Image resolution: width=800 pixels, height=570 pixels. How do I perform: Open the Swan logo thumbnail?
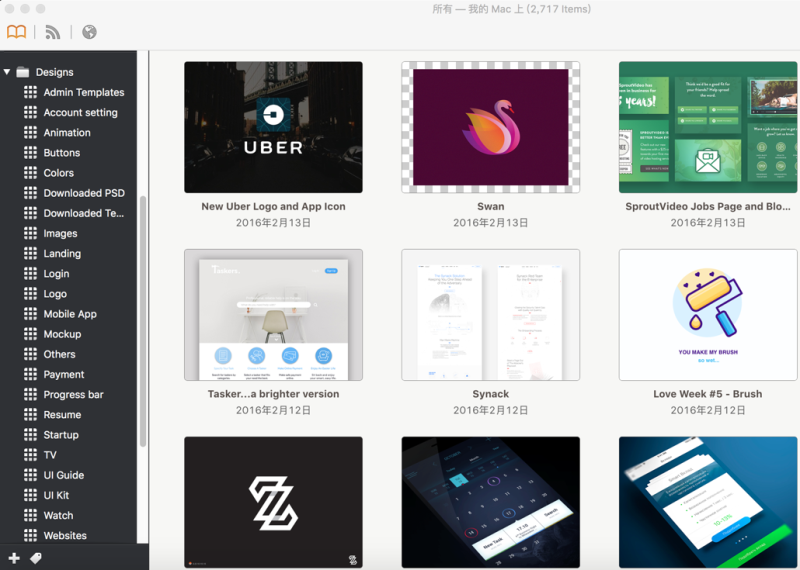(x=491, y=127)
